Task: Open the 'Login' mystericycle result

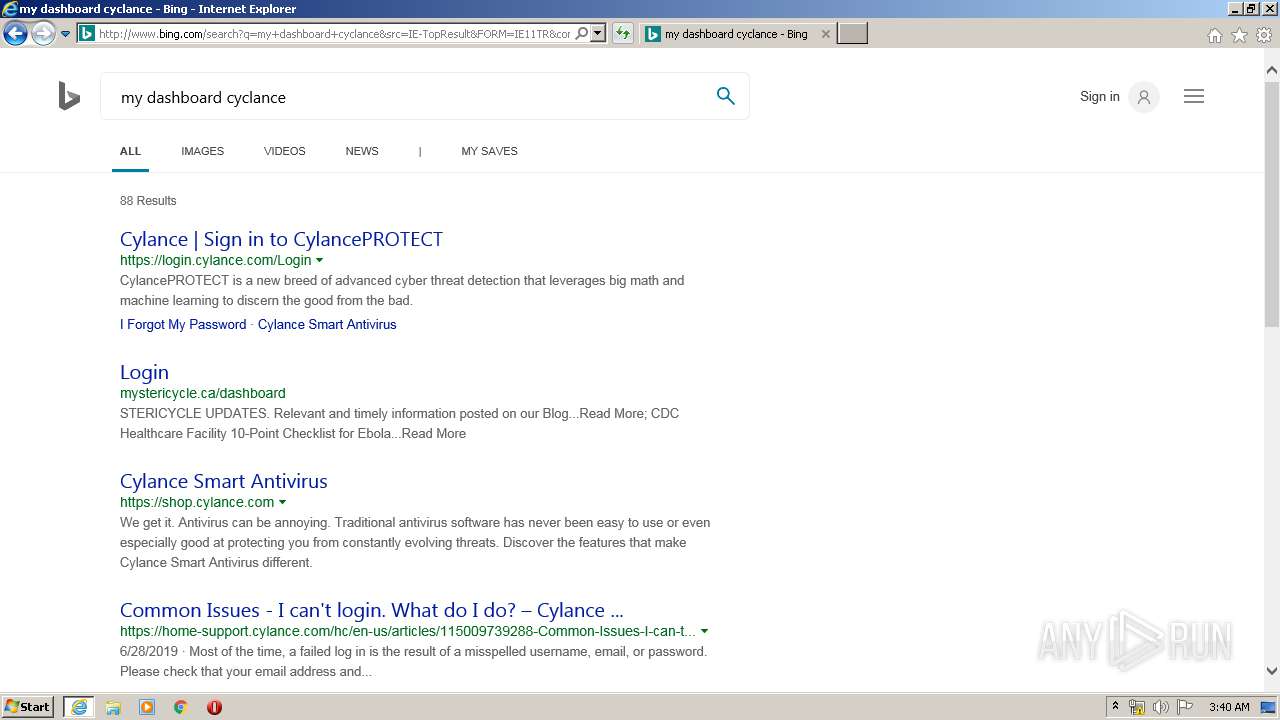Action: (x=144, y=372)
